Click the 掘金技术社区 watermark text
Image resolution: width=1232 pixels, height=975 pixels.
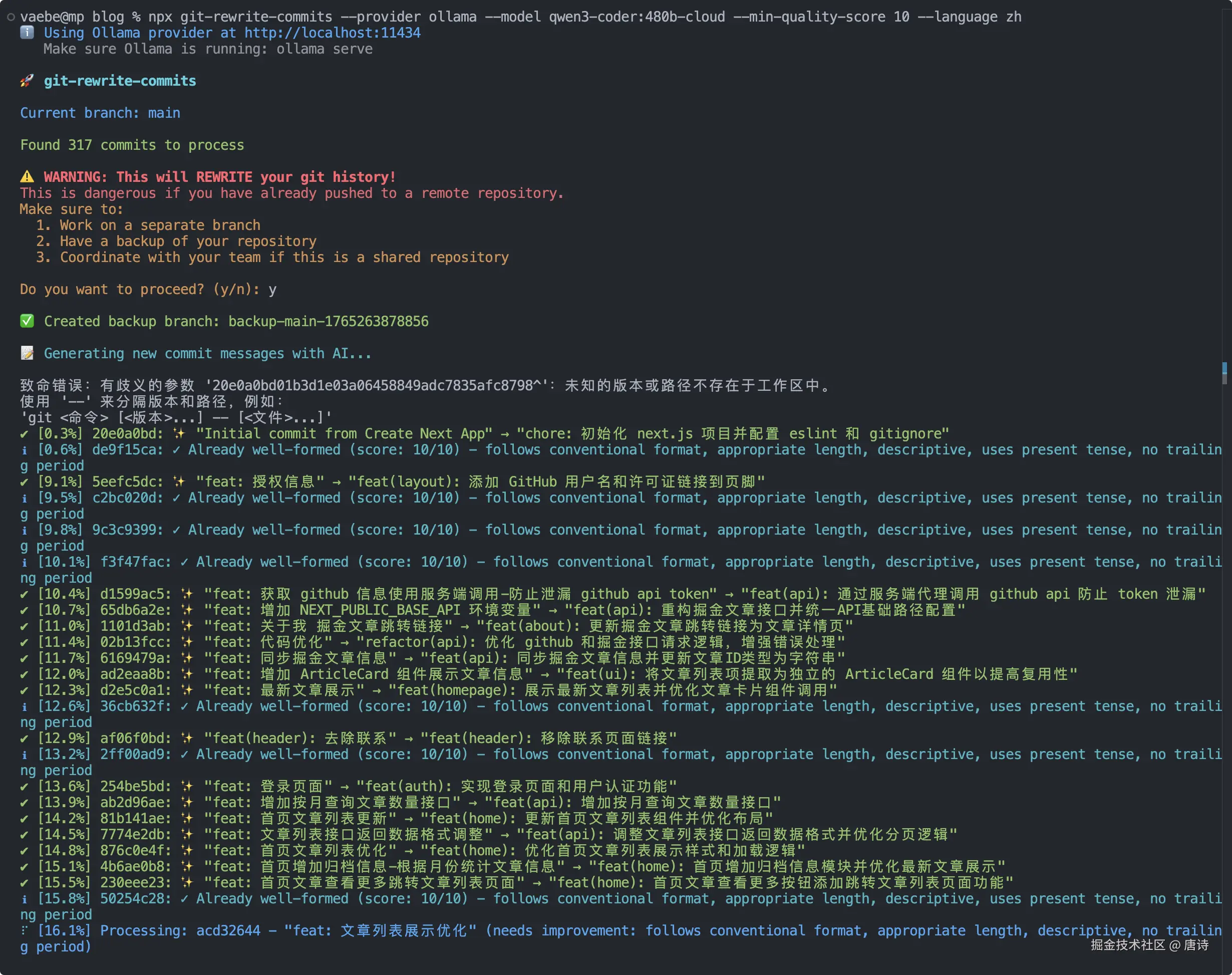coord(1127,945)
